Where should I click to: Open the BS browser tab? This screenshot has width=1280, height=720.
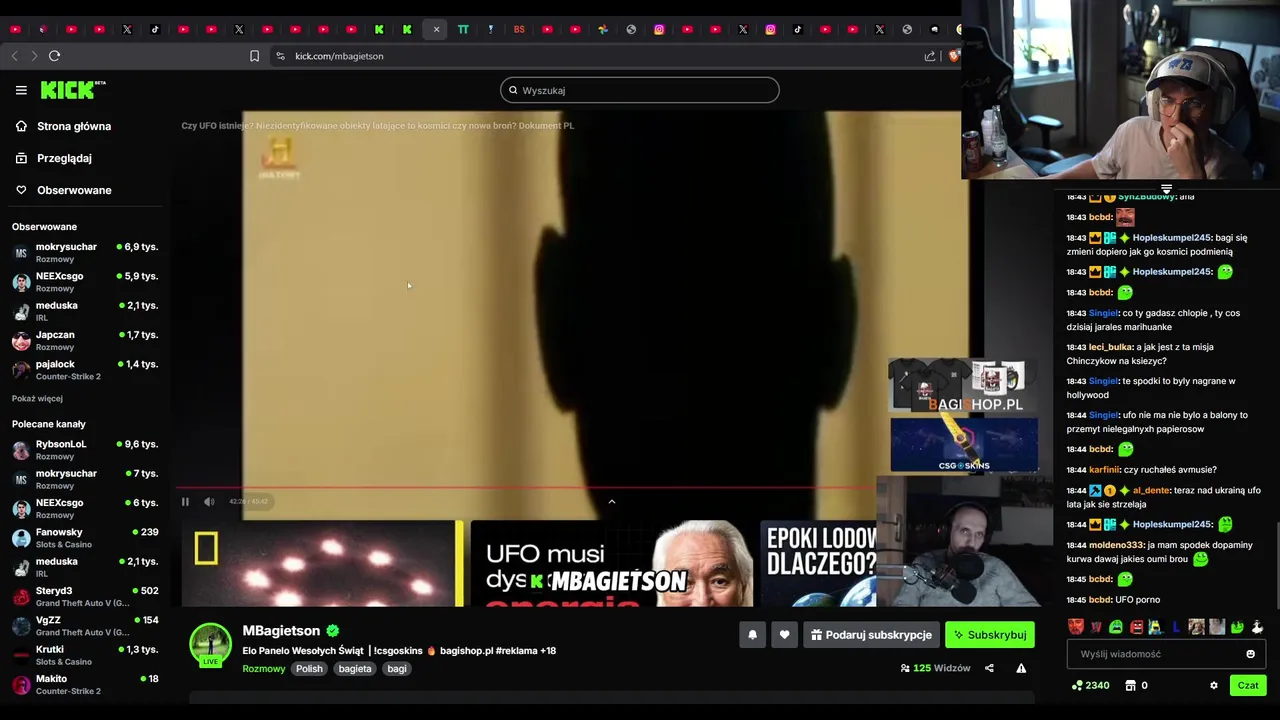pyautogui.click(x=519, y=30)
